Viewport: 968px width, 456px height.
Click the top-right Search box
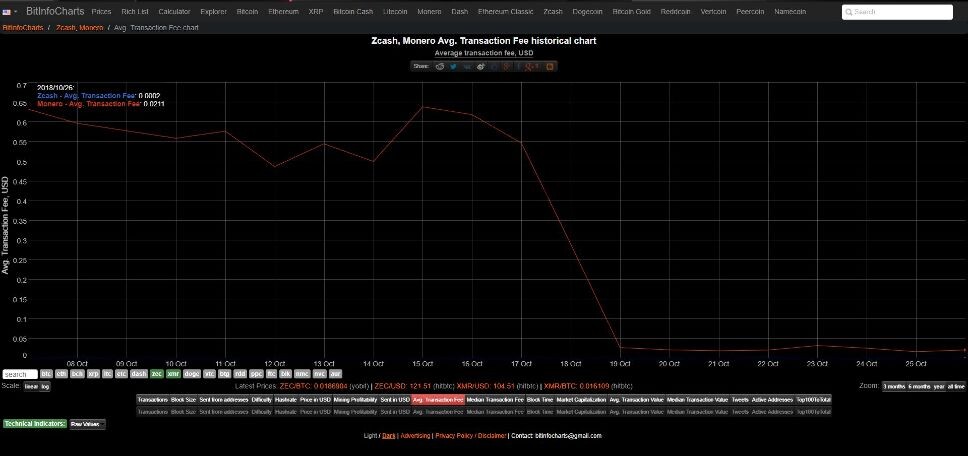[897, 12]
